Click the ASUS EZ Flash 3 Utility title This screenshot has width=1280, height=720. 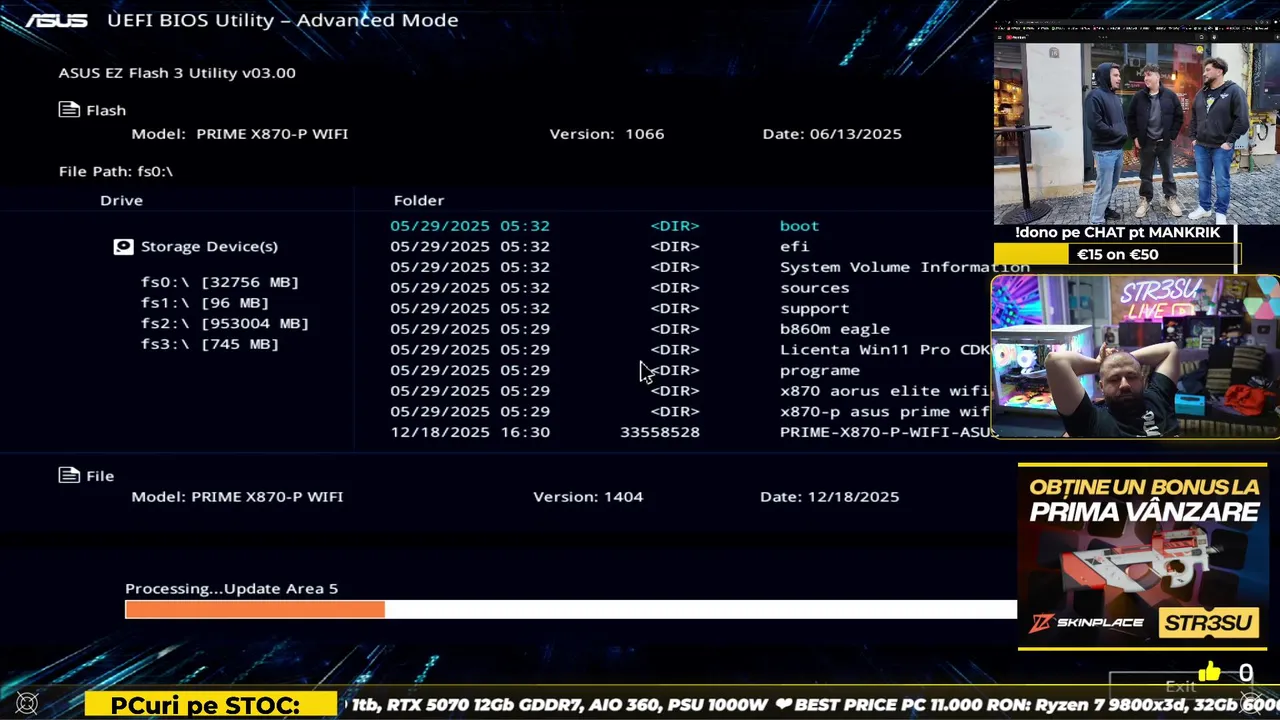pyautogui.click(x=177, y=73)
